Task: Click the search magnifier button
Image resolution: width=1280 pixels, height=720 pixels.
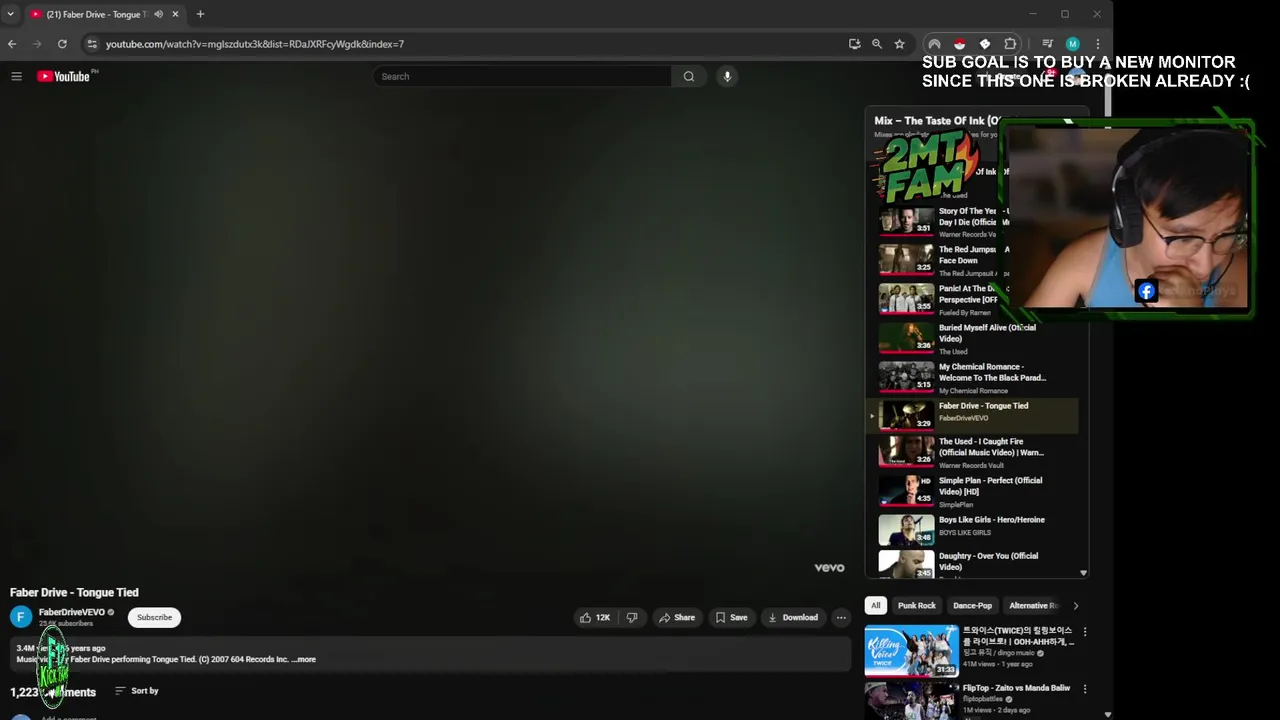Action: [688, 76]
